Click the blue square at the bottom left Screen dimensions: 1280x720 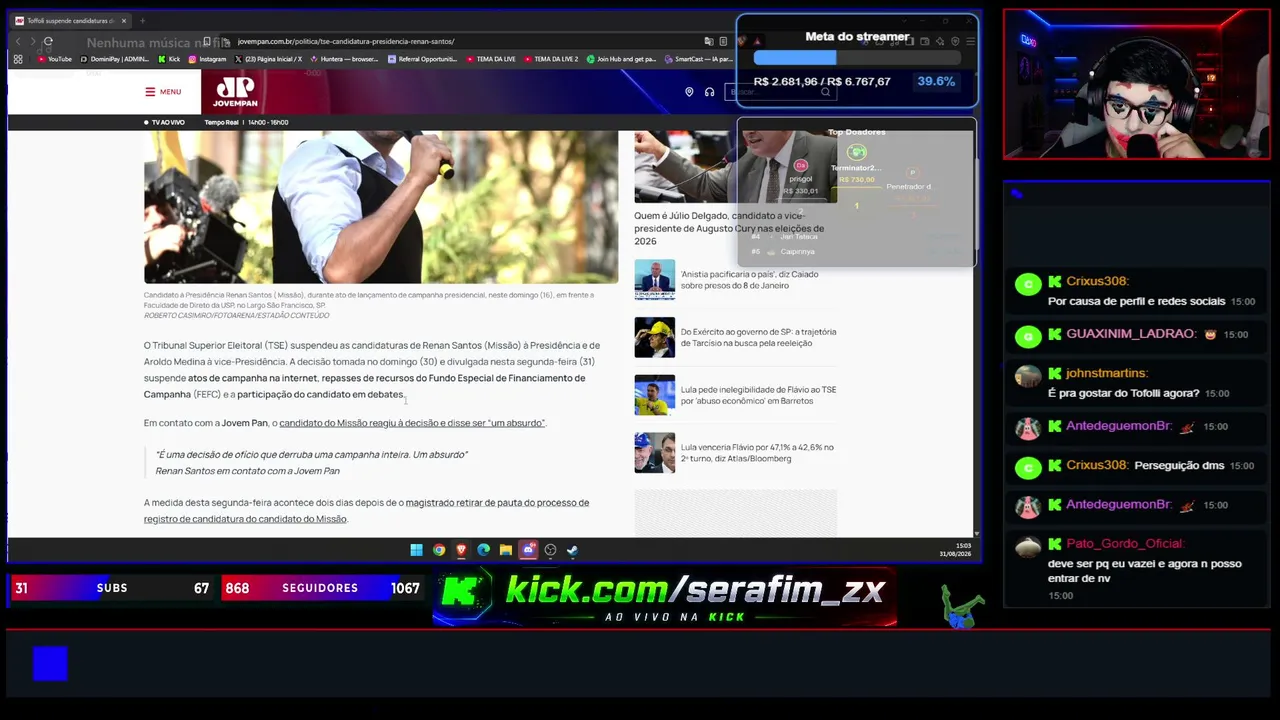50,663
